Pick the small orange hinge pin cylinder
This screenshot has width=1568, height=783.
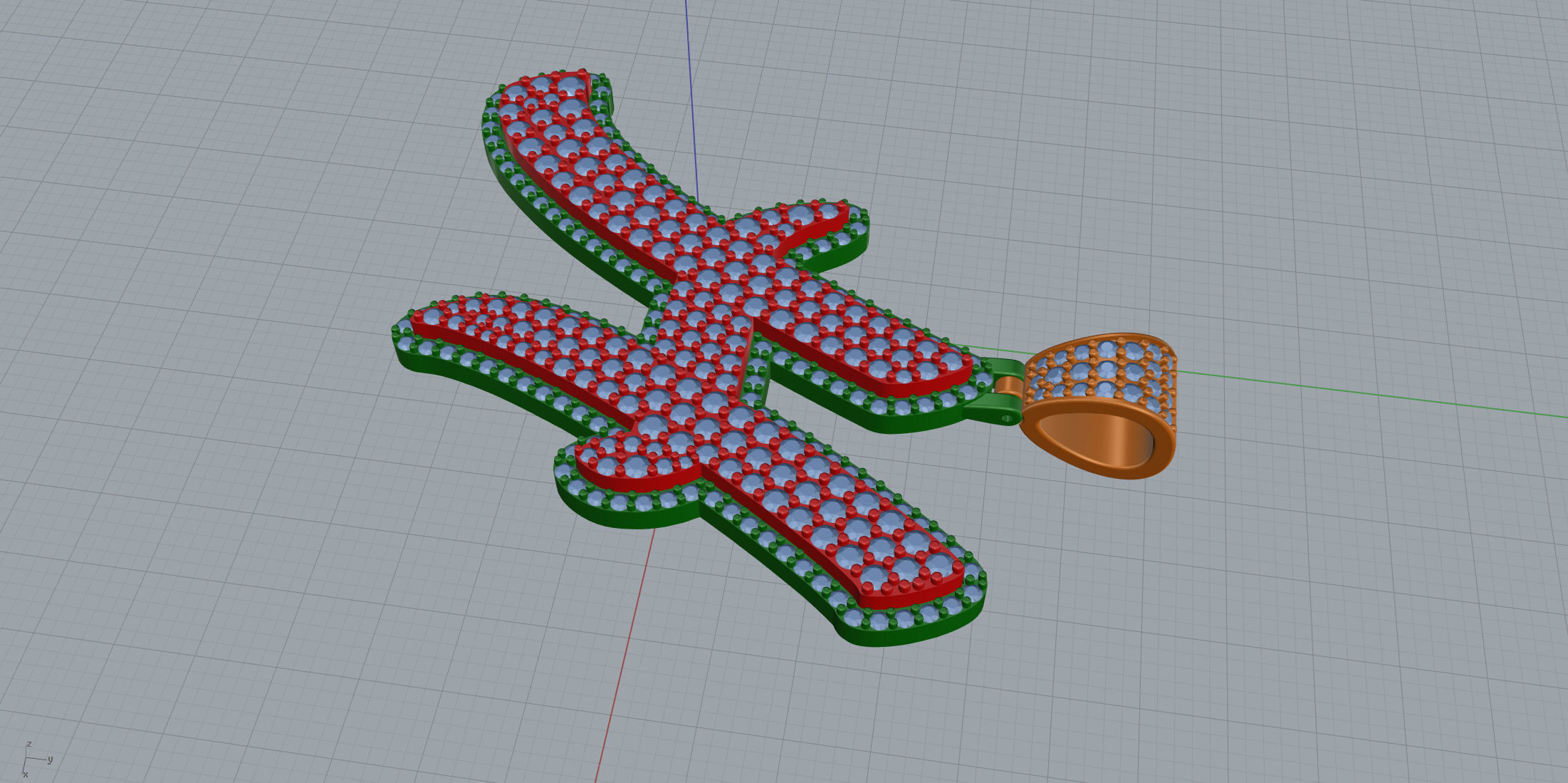[x=1009, y=385]
